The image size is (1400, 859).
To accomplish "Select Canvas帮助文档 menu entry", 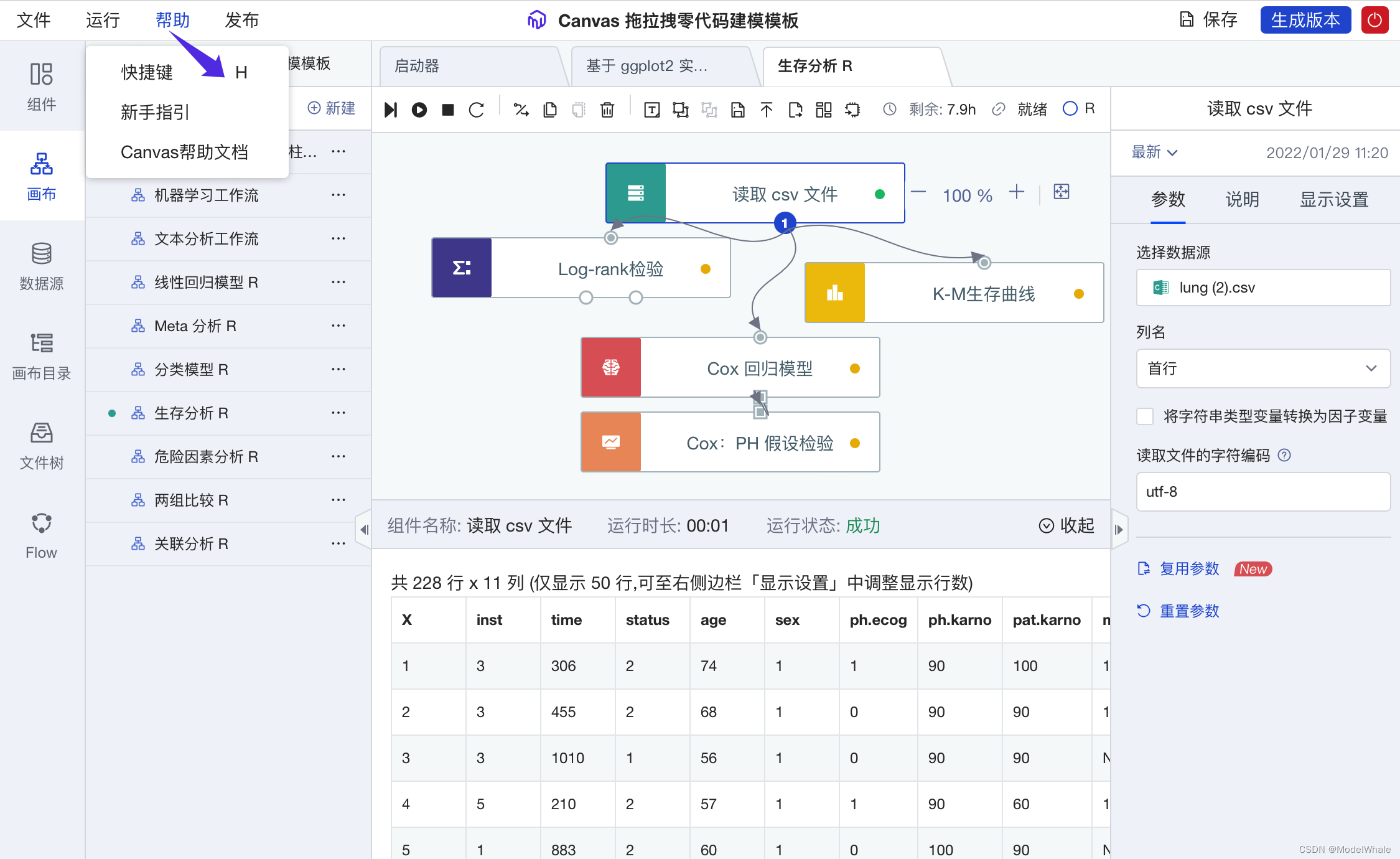I will tap(184, 152).
